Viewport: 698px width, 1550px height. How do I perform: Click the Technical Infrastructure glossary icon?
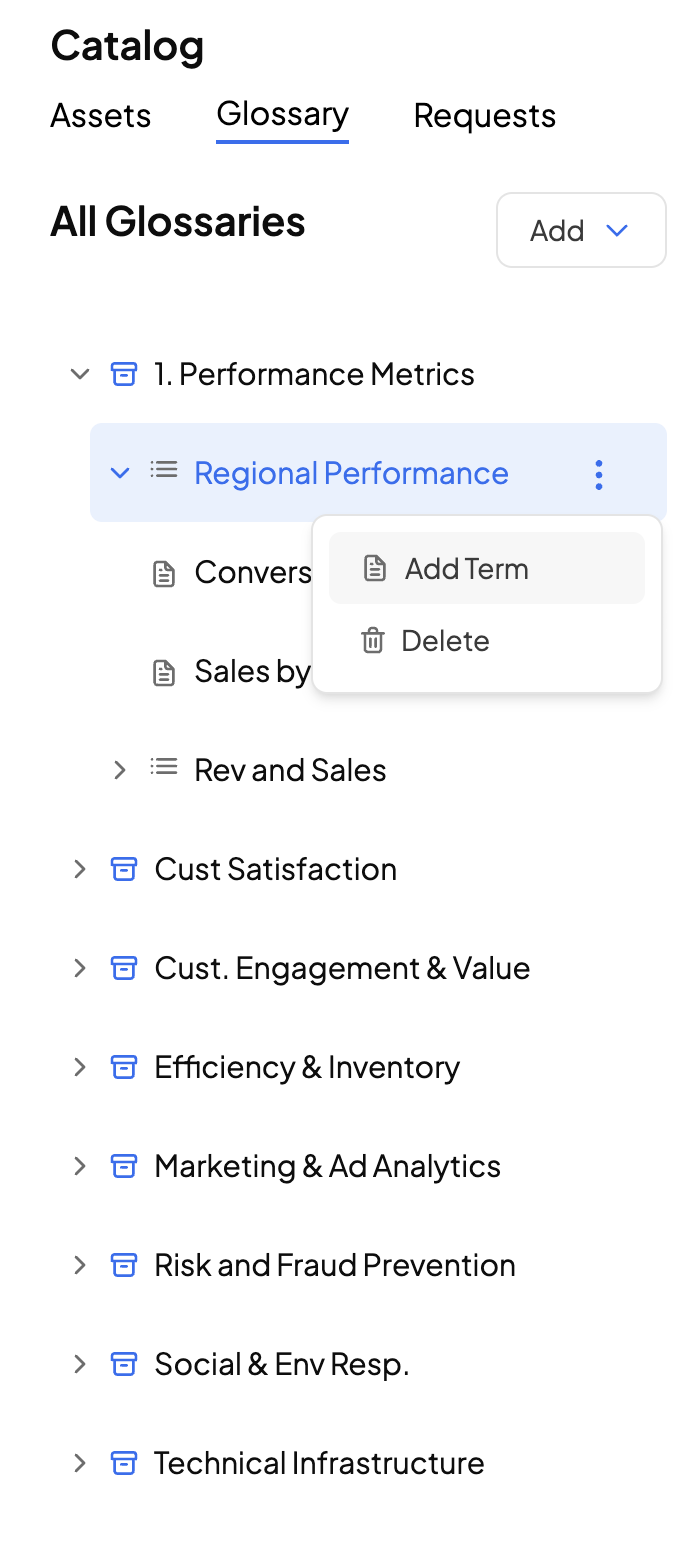coord(123,1463)
